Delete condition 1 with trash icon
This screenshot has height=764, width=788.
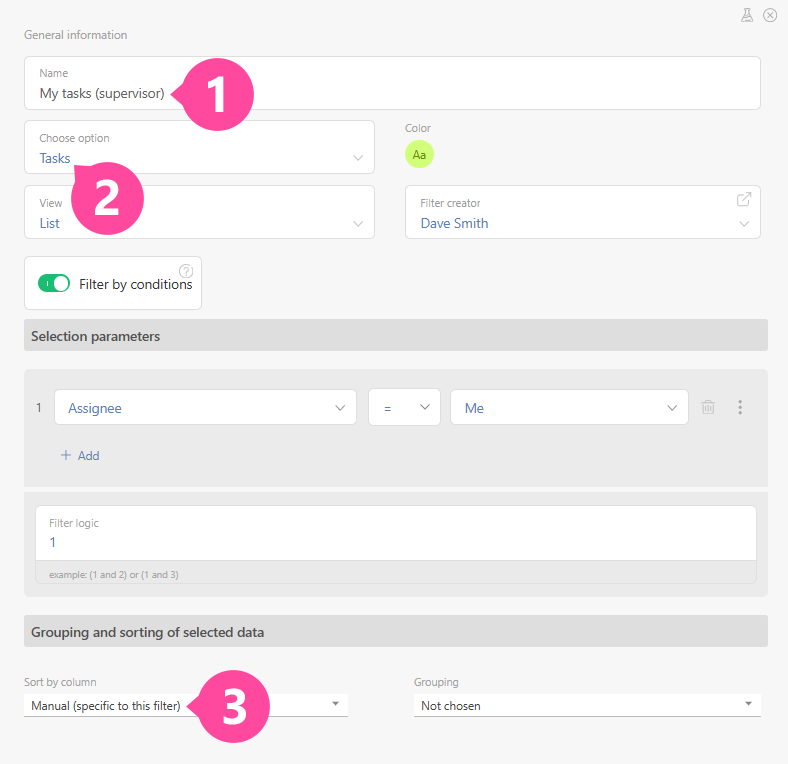708,407
